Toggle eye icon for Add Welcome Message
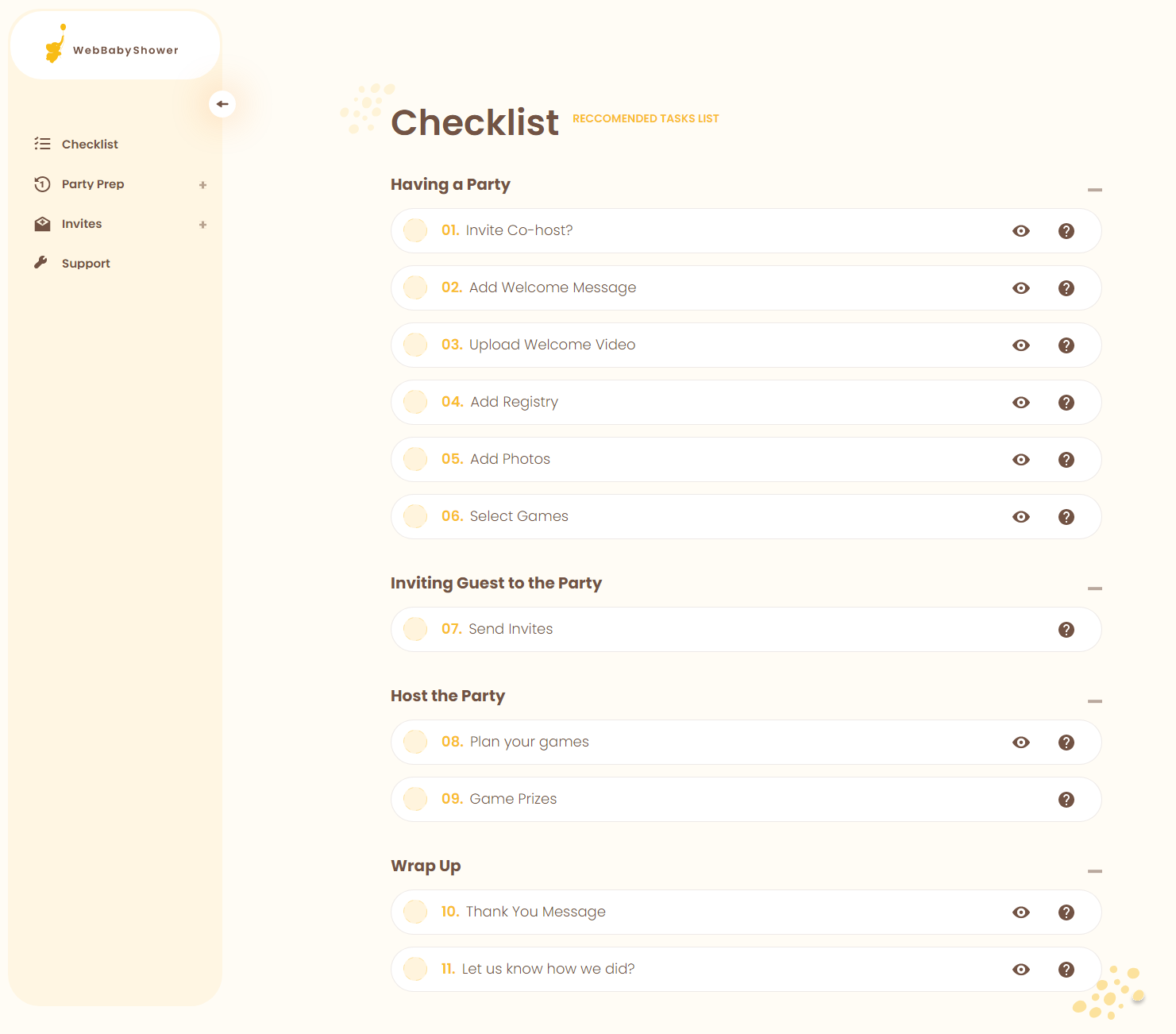This screenshot has width=1176, height=1034. click(1021, 288)
